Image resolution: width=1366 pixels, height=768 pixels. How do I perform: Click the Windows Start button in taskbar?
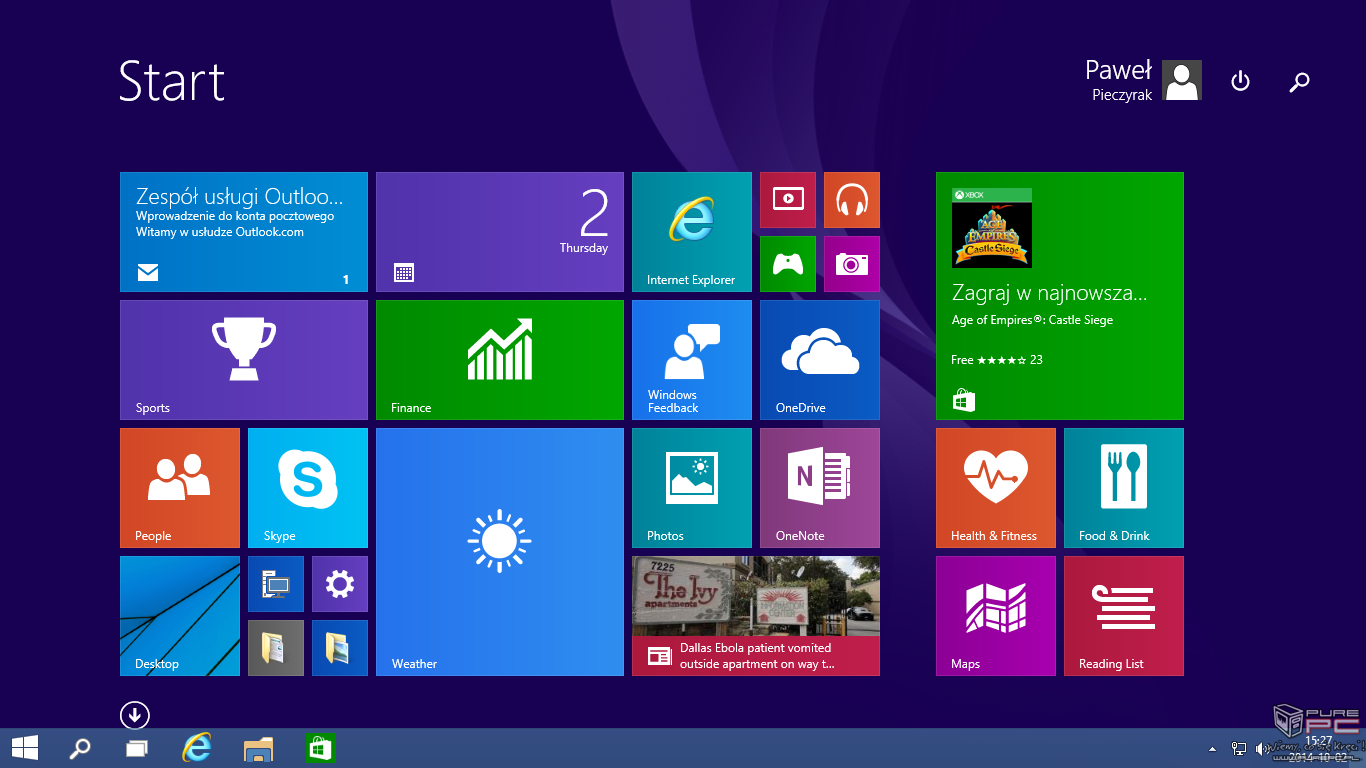[x=25, y=747]
